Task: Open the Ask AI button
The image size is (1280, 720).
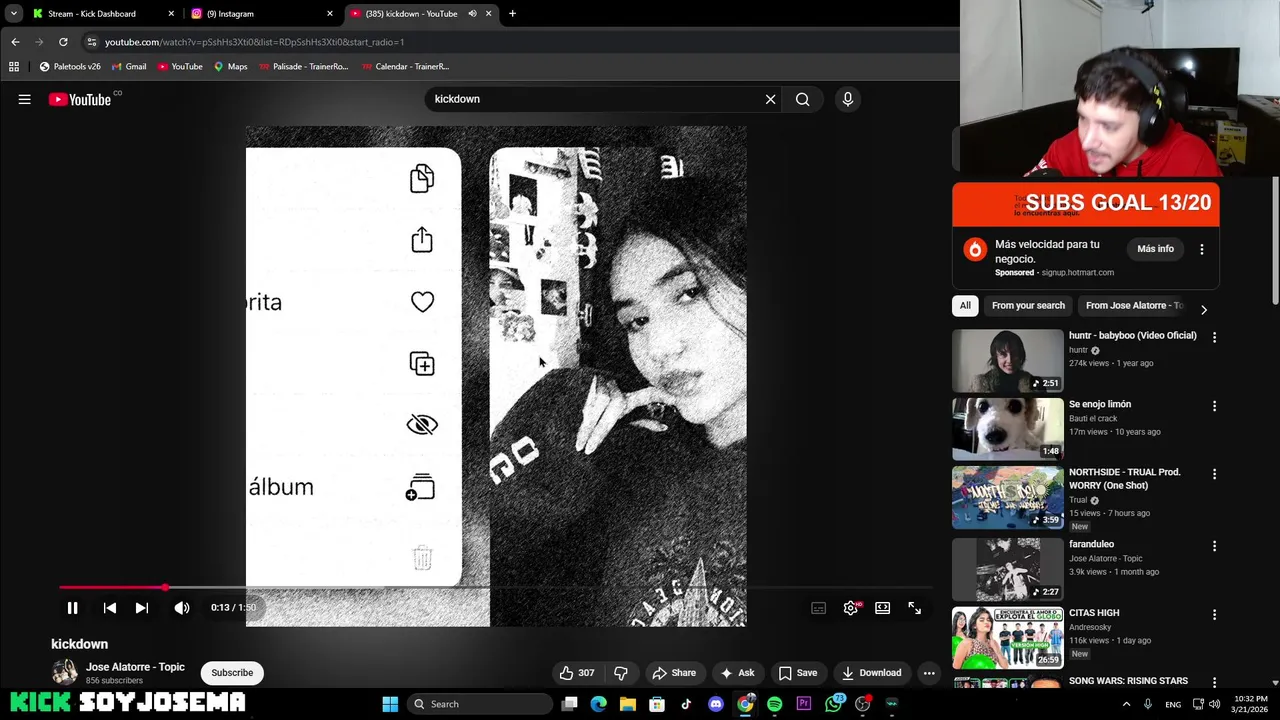Action: [x=737, y=673]
